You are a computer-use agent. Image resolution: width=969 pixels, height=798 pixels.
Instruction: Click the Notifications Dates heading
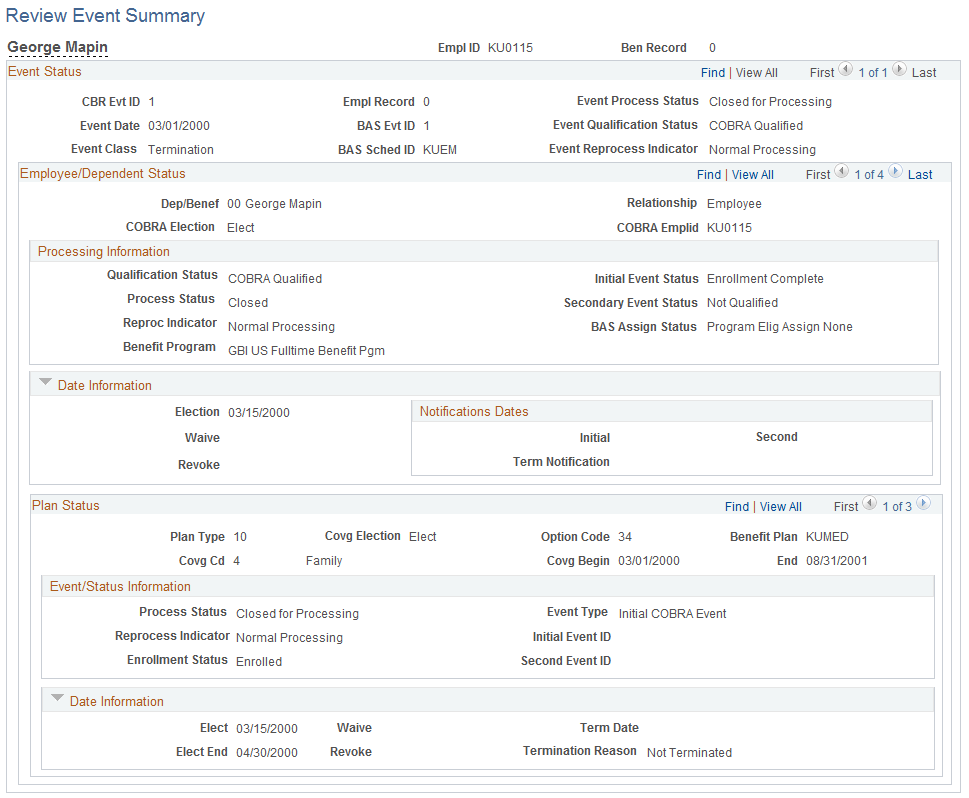click(474, 411)
